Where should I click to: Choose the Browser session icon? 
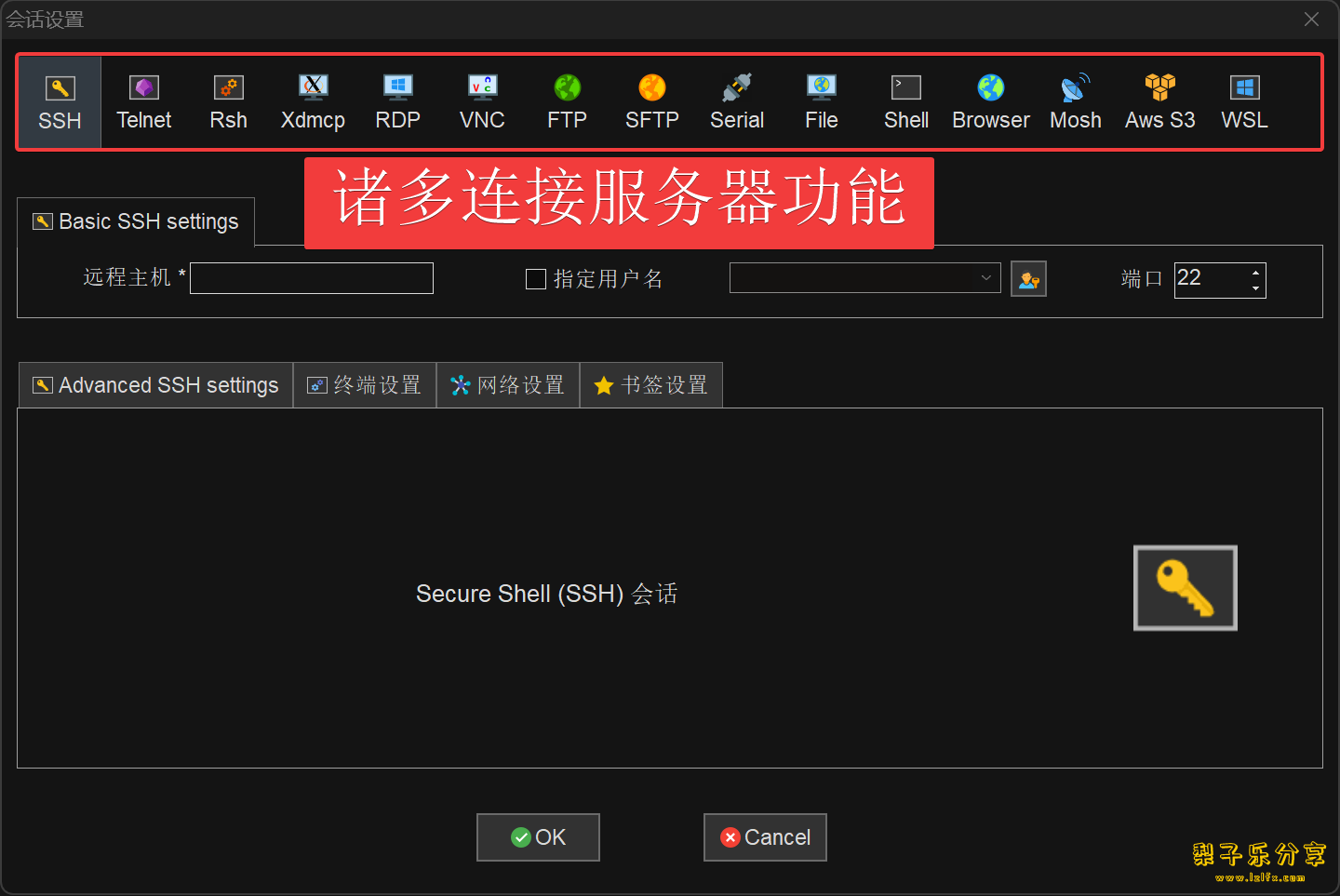tap(991, 102)
